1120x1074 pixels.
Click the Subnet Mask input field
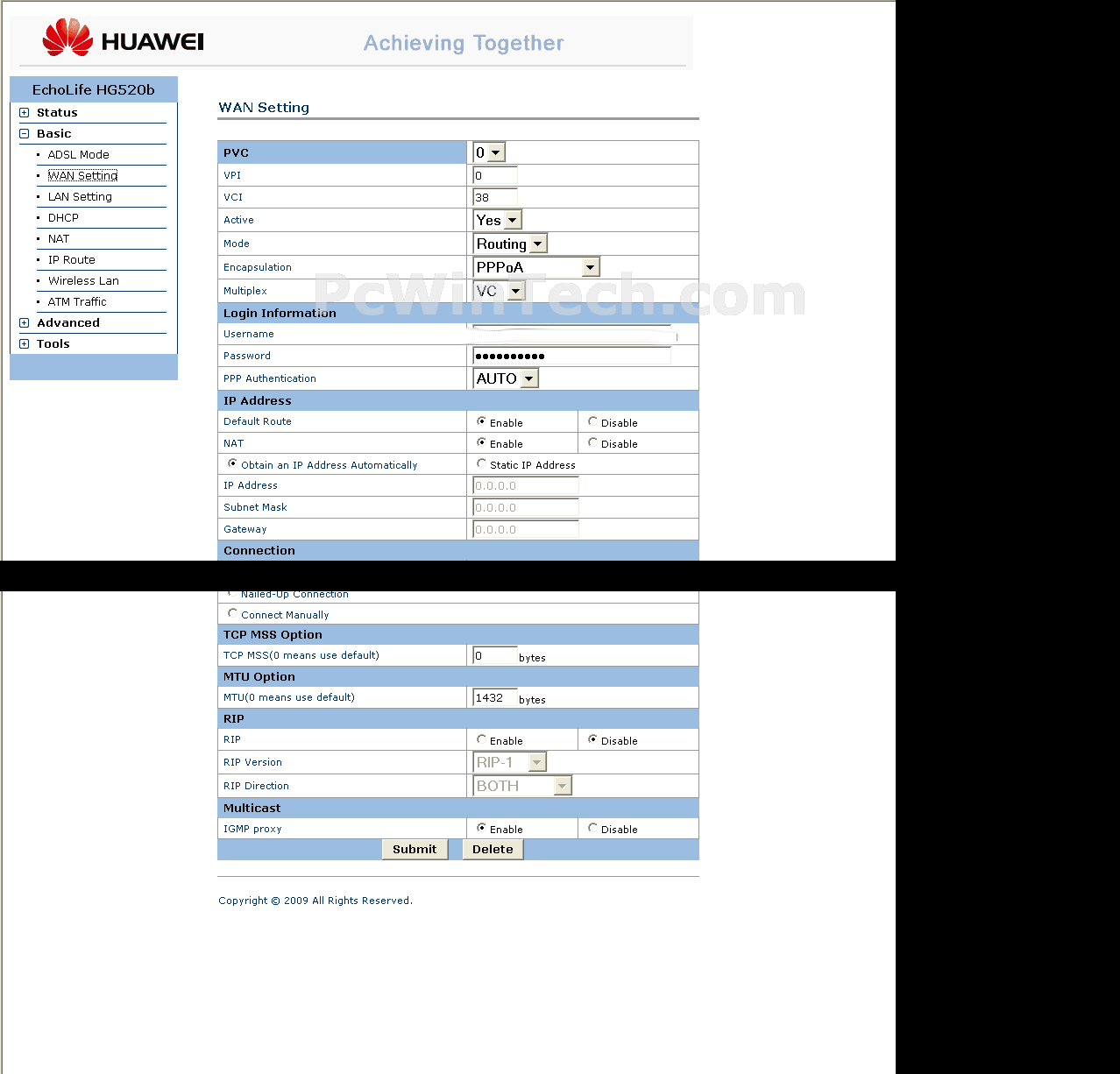(x=526, y=507)
